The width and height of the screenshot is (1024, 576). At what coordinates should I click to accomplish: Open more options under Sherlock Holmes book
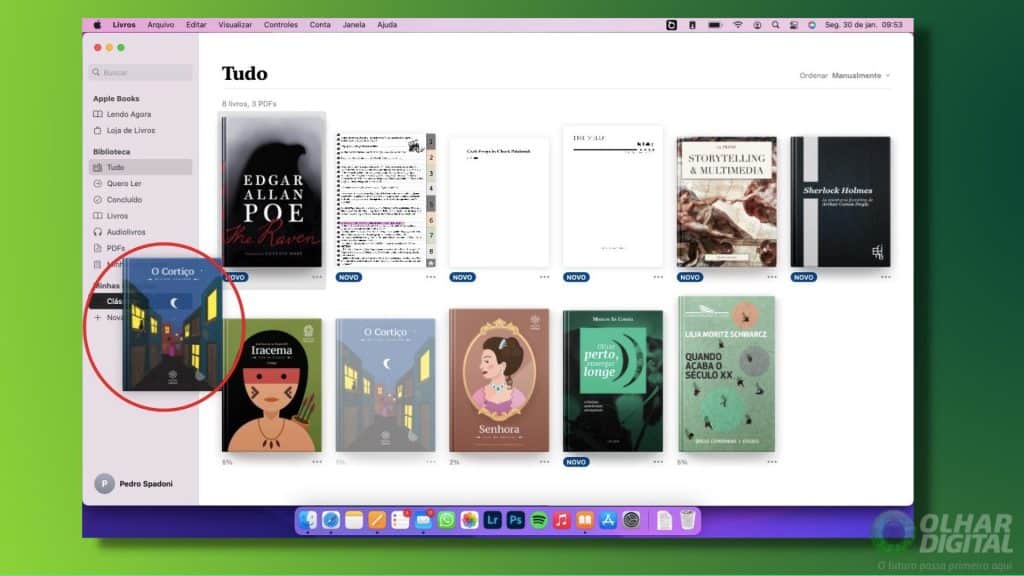click(x=886, y=277)
